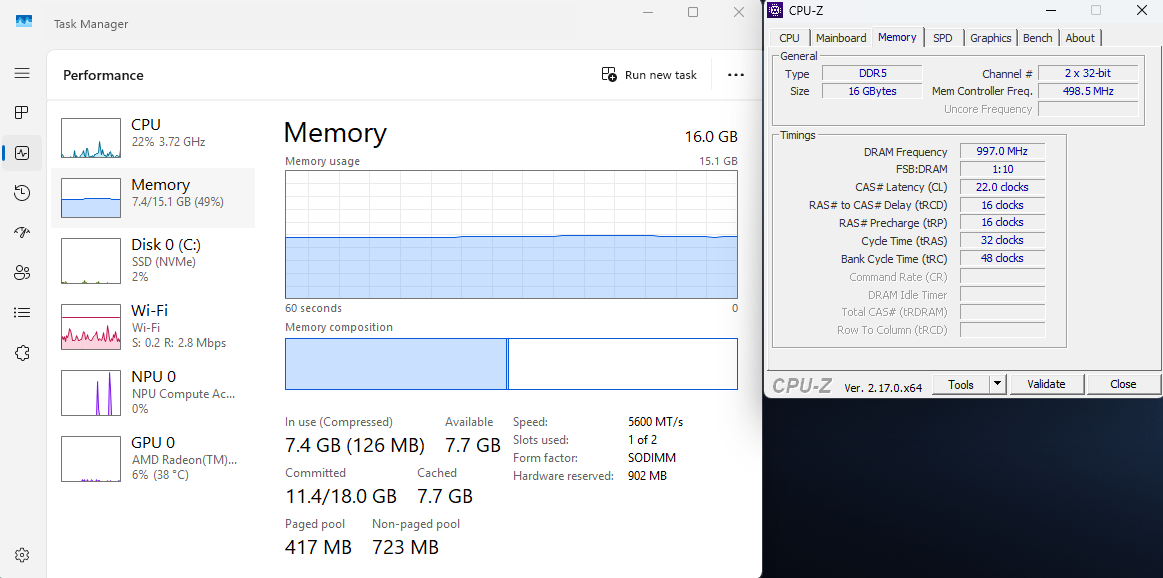The image size is (1163, 578).
Task: Open the Task Manager hamburger navigation menu
Action: [22, 73]
